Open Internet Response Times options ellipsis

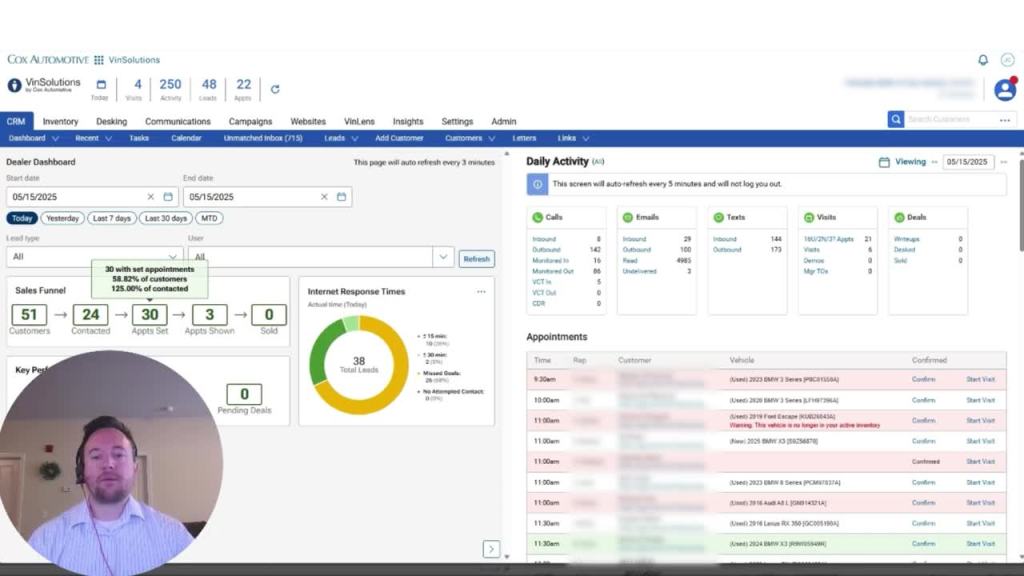pos(481,292)
